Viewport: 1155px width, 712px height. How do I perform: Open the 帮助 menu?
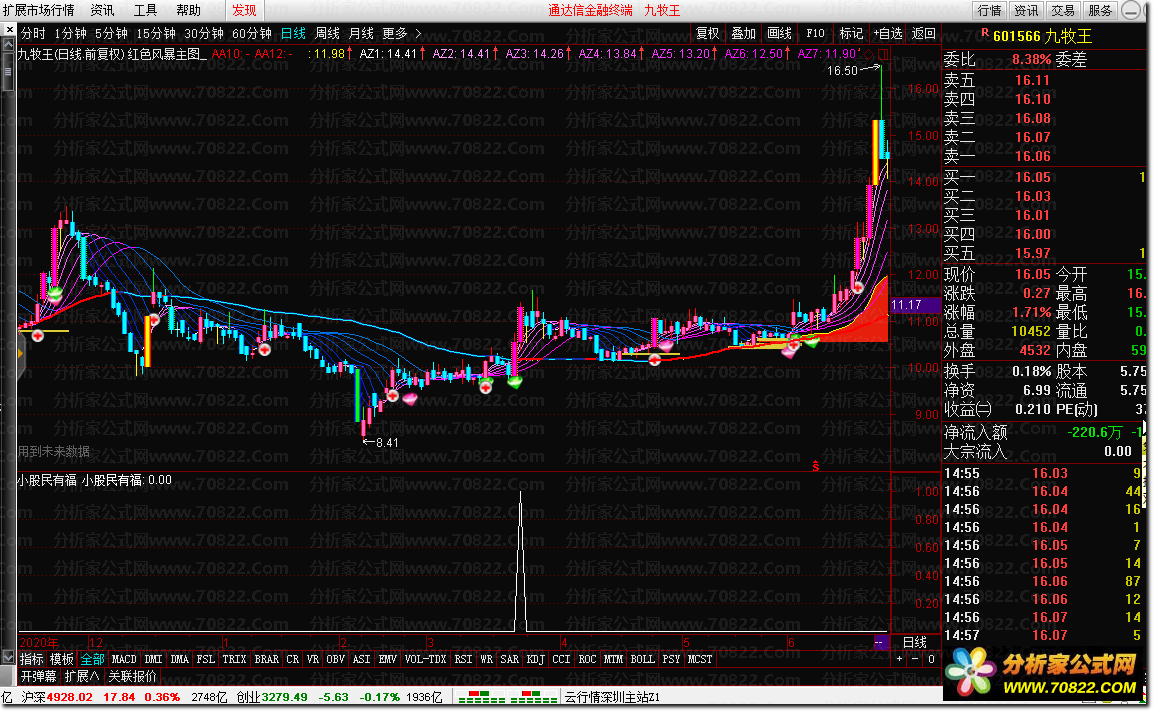click(189, 10)
